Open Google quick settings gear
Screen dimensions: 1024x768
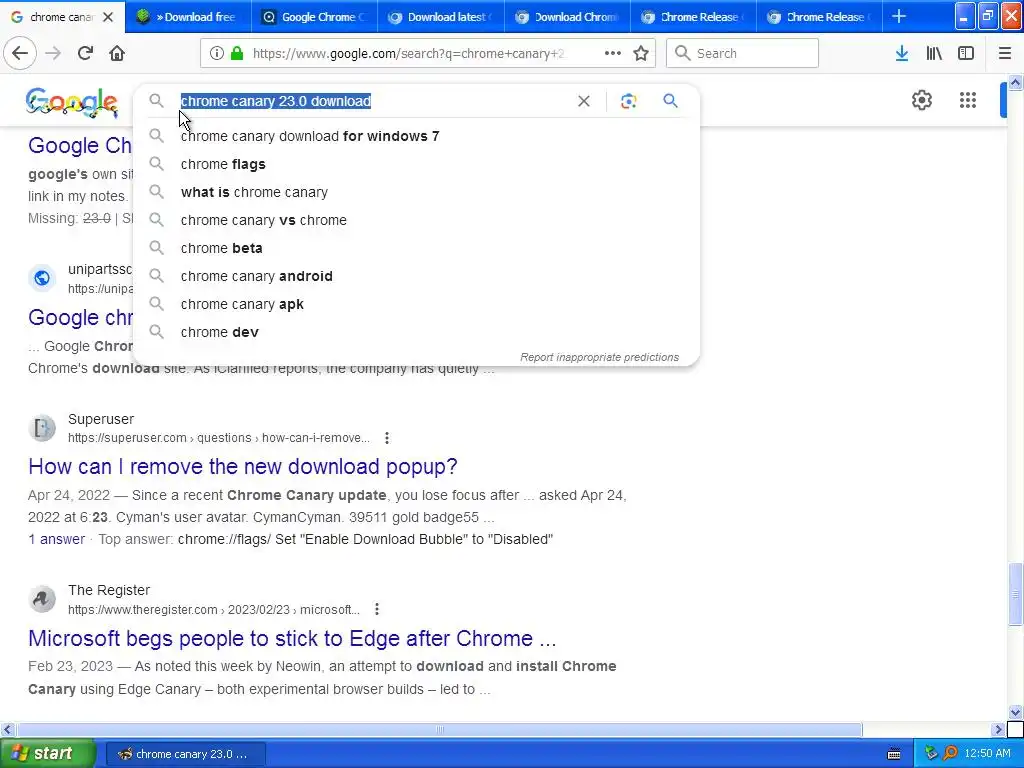click(x=921, y=100)
